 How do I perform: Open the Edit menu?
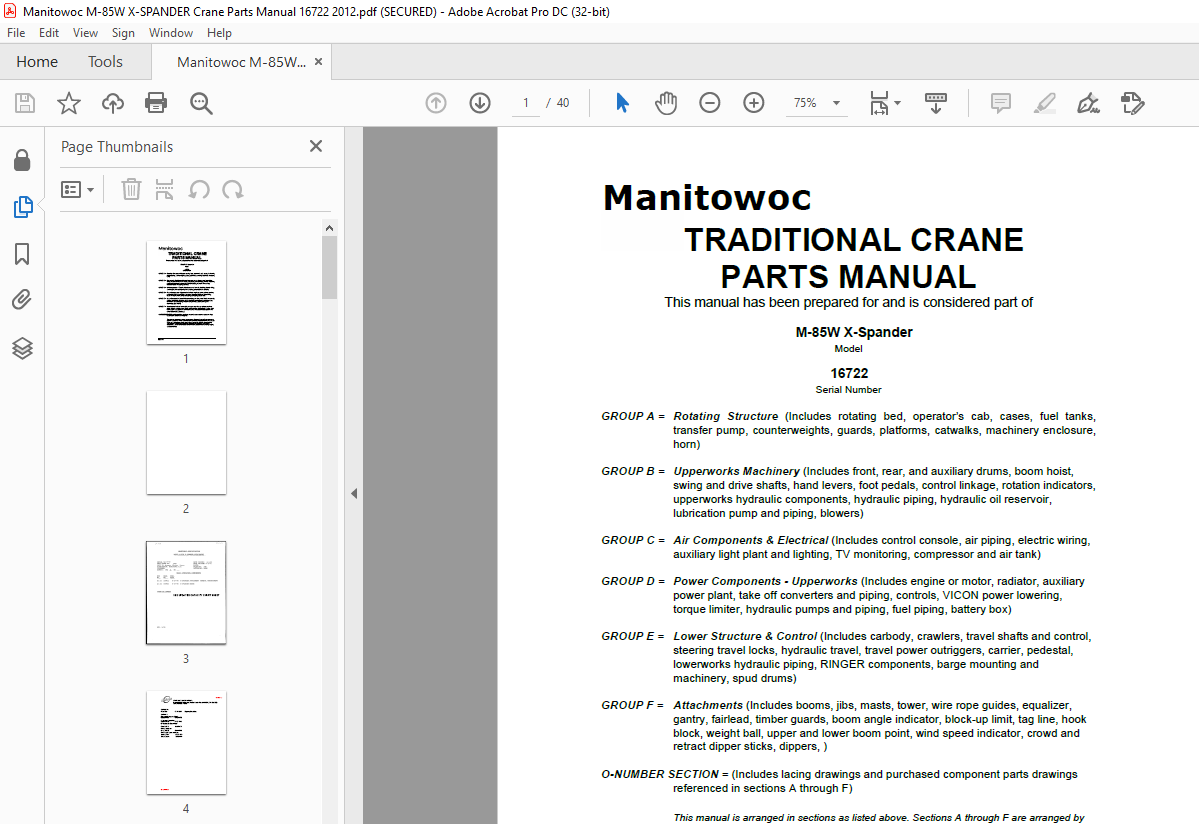(x=49, y=33)
